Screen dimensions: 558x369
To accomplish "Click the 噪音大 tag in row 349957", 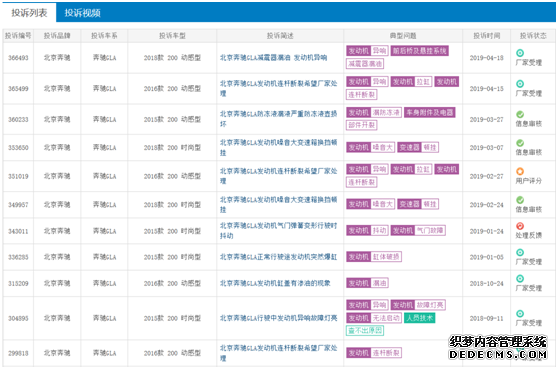I will click(x=383, y=204).
